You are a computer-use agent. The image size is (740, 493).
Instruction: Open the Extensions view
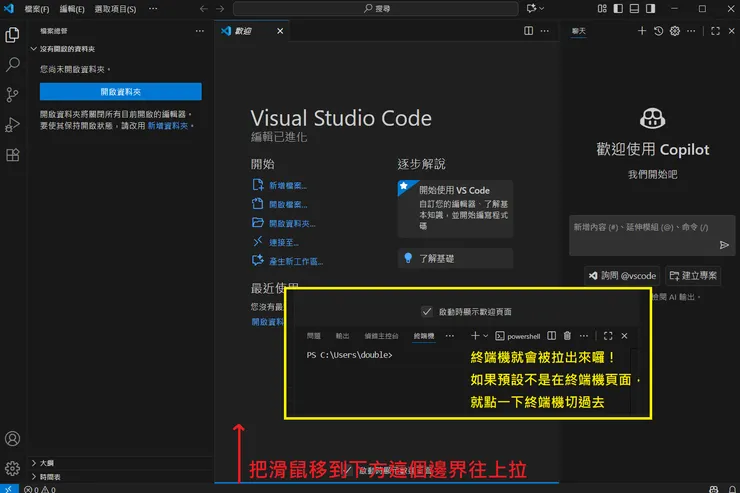[x=12, y=155]
